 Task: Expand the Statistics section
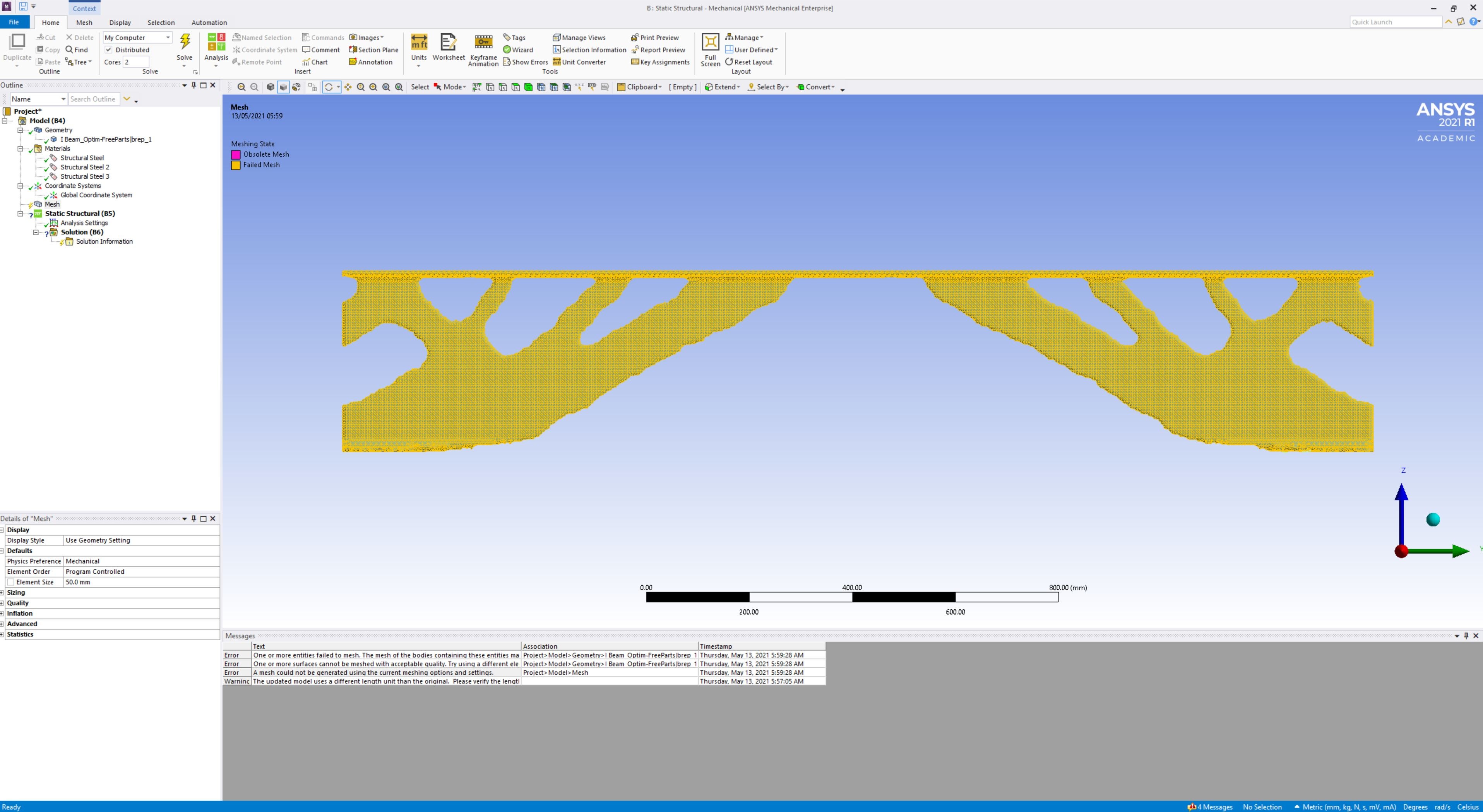[x=2, y=634]
